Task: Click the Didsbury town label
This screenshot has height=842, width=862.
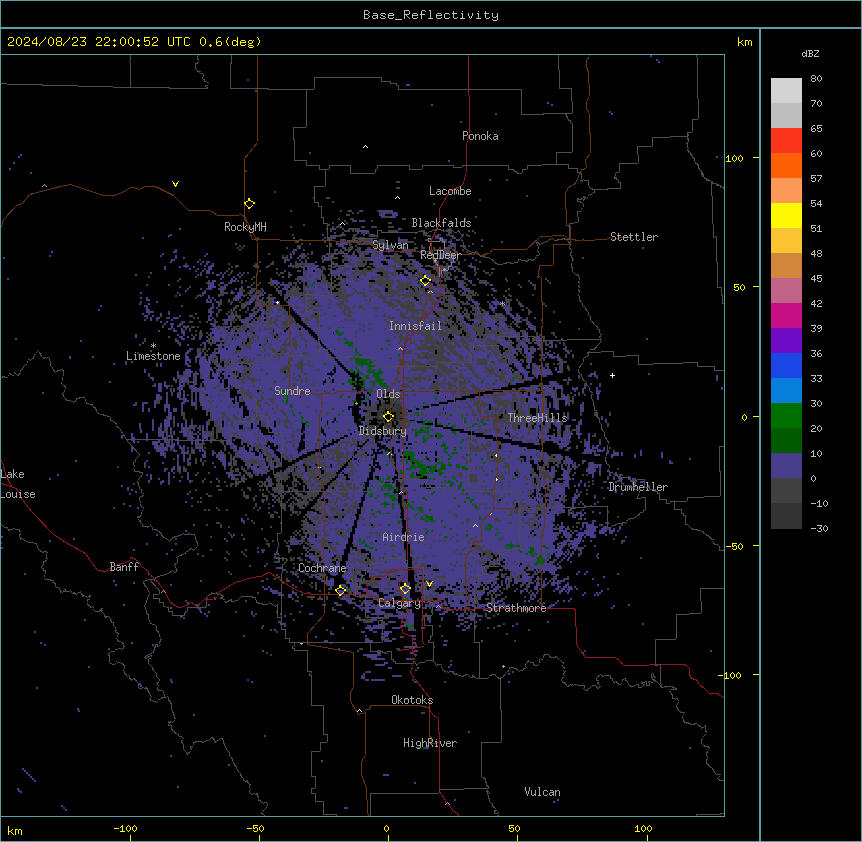Action: [x=382, y=431]
